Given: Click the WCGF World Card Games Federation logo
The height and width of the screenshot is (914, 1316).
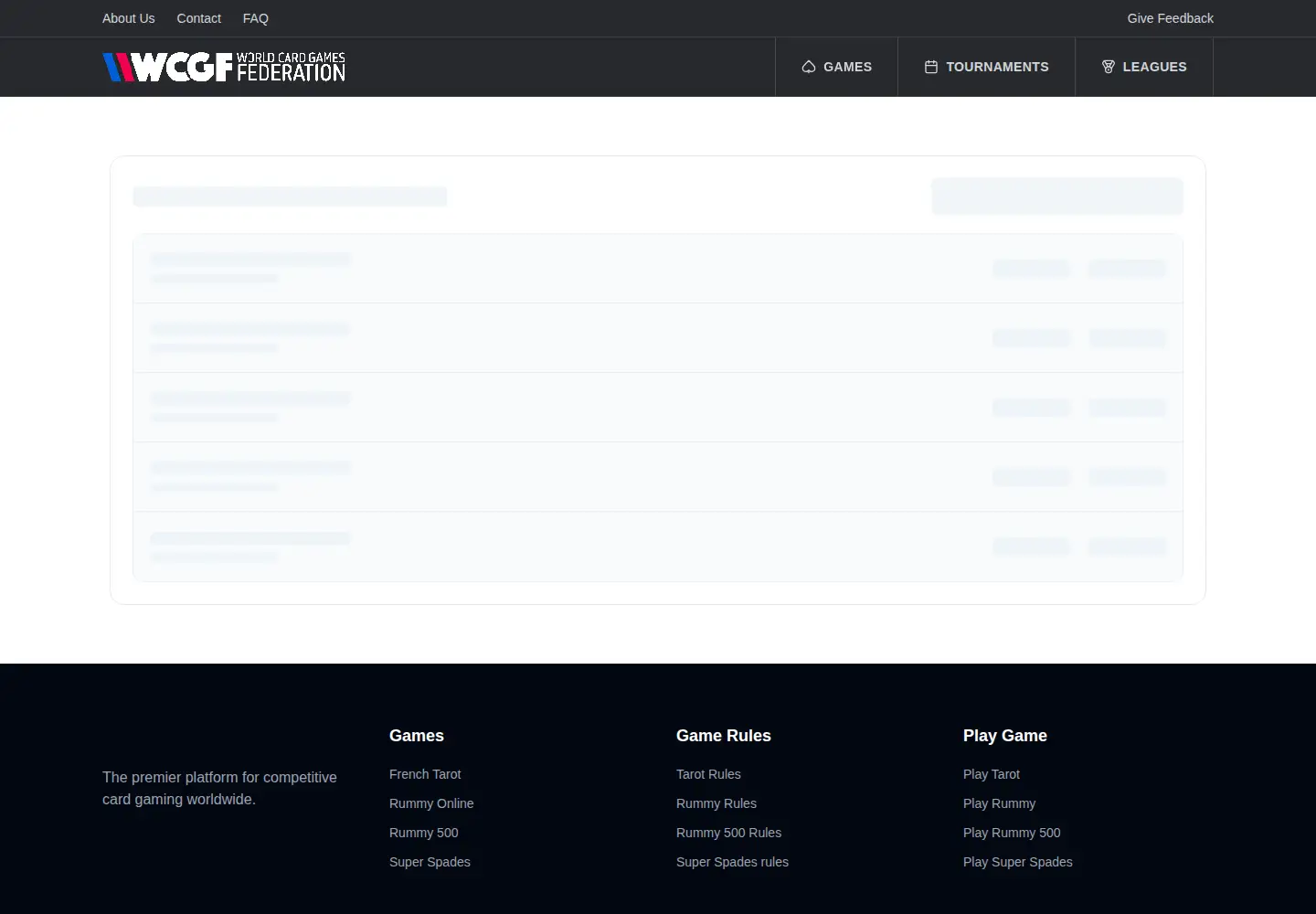Looking at the screenshot, I should pos(224,67).
